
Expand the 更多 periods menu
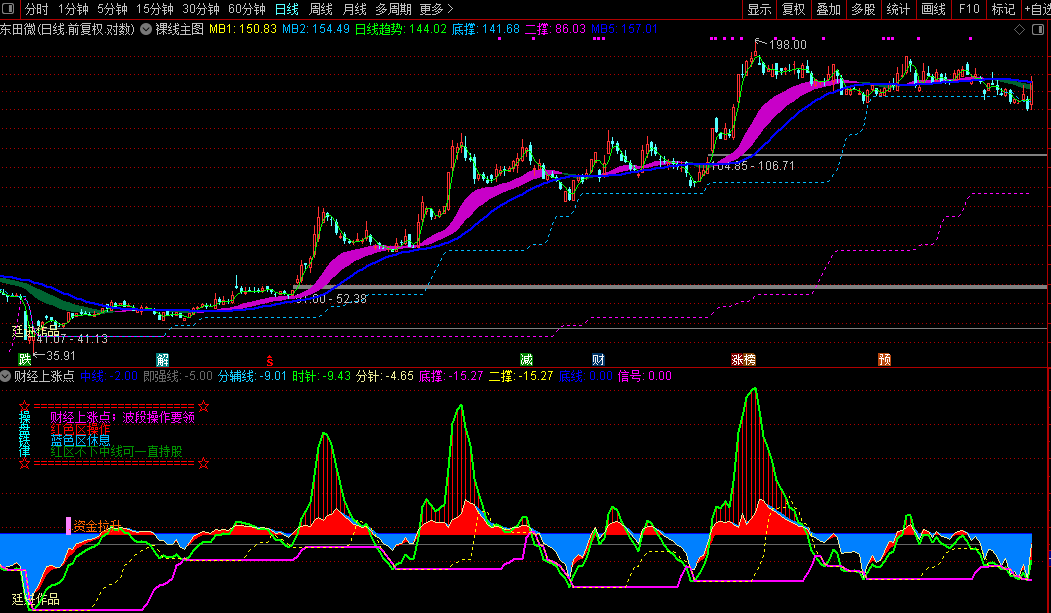coord(436,9)
